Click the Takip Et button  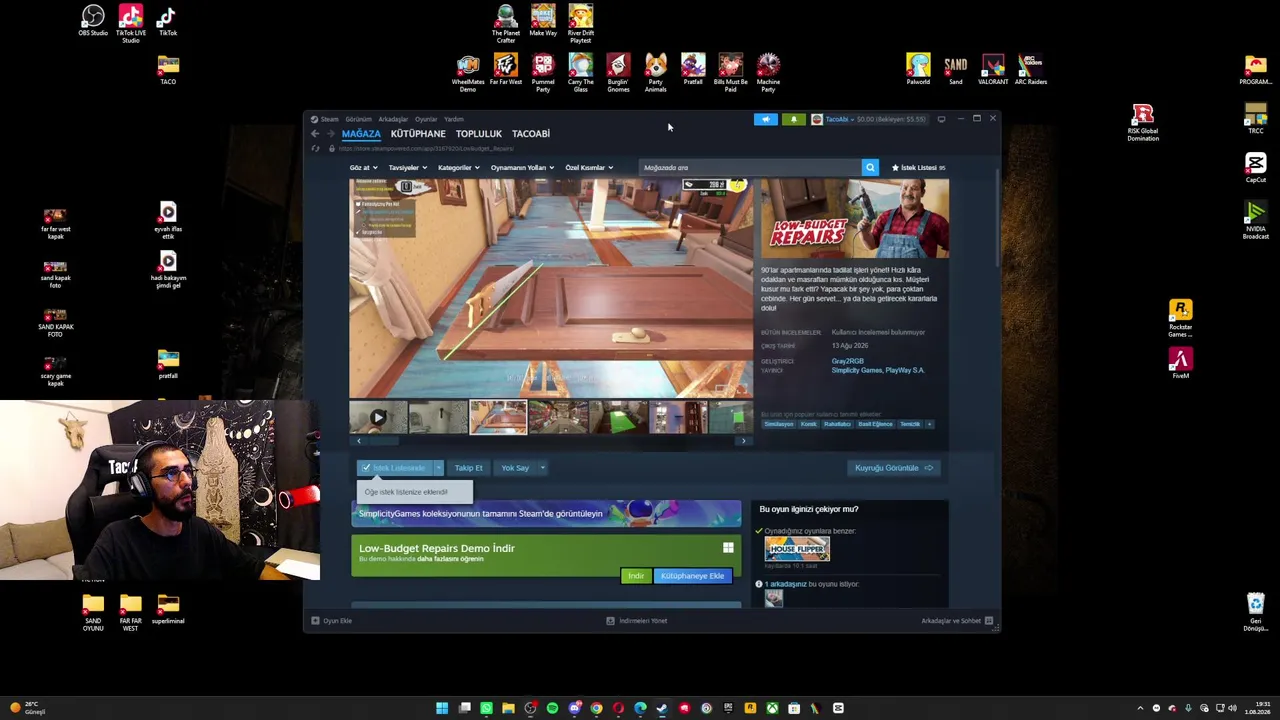(x=468, y=468)
